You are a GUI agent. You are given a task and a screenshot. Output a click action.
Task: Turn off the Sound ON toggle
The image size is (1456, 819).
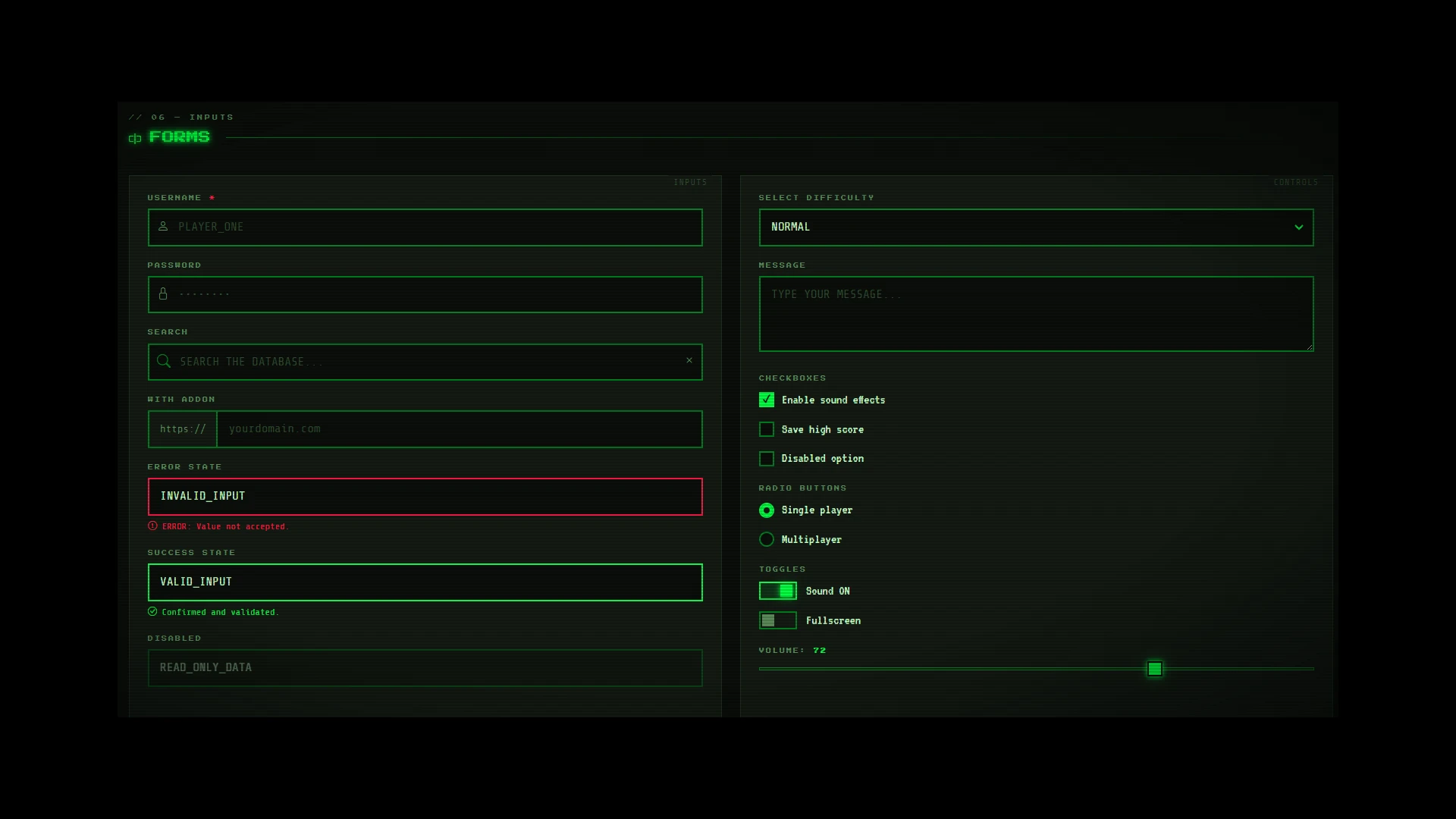coord(778,591)
